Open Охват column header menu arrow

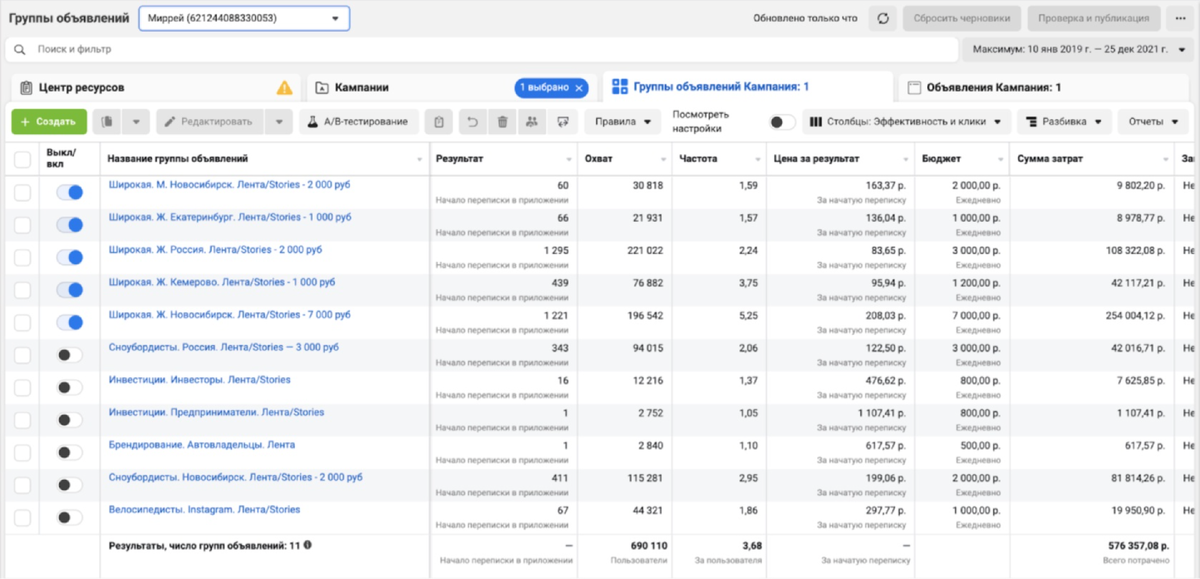click(x=662, y=160)
